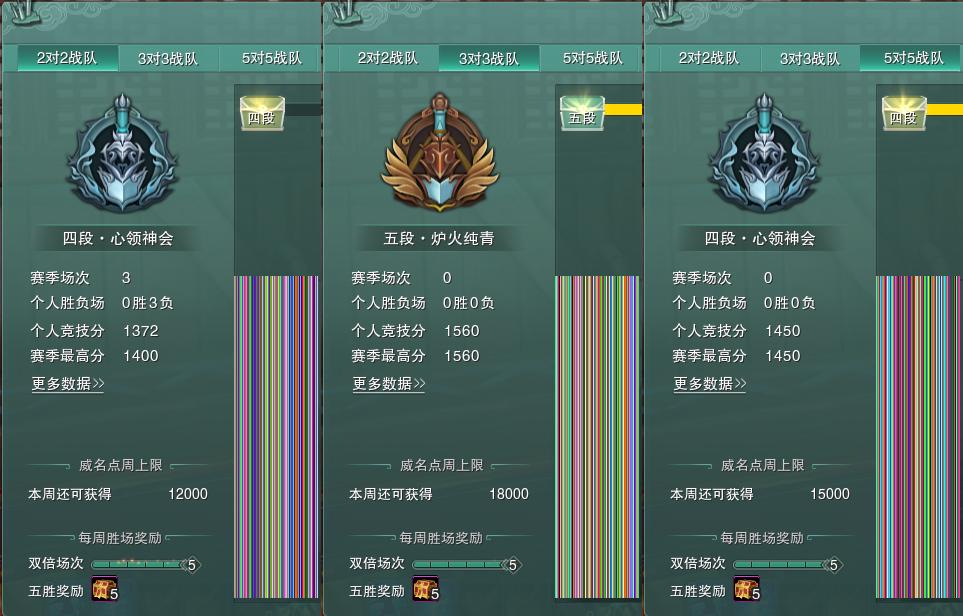Select the 5对5战队 tab in the first panel
The image size is (963, 616).
tap(271, 59)
